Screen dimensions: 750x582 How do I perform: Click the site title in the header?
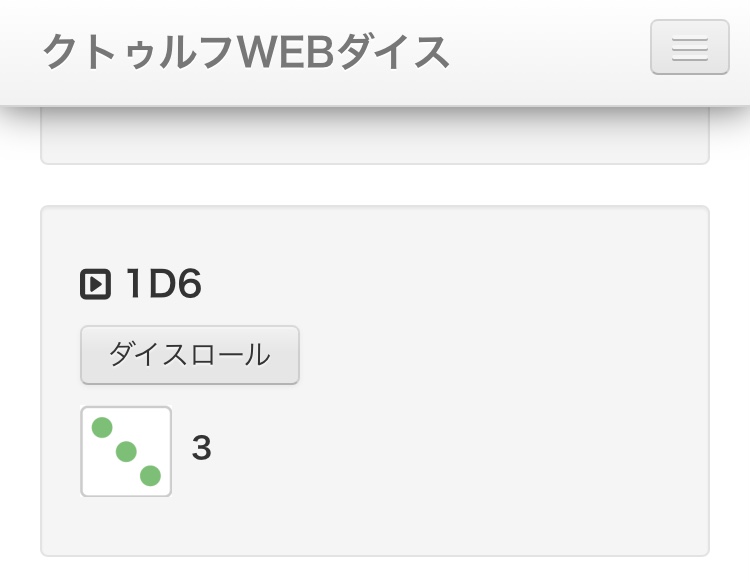(246, 52)
